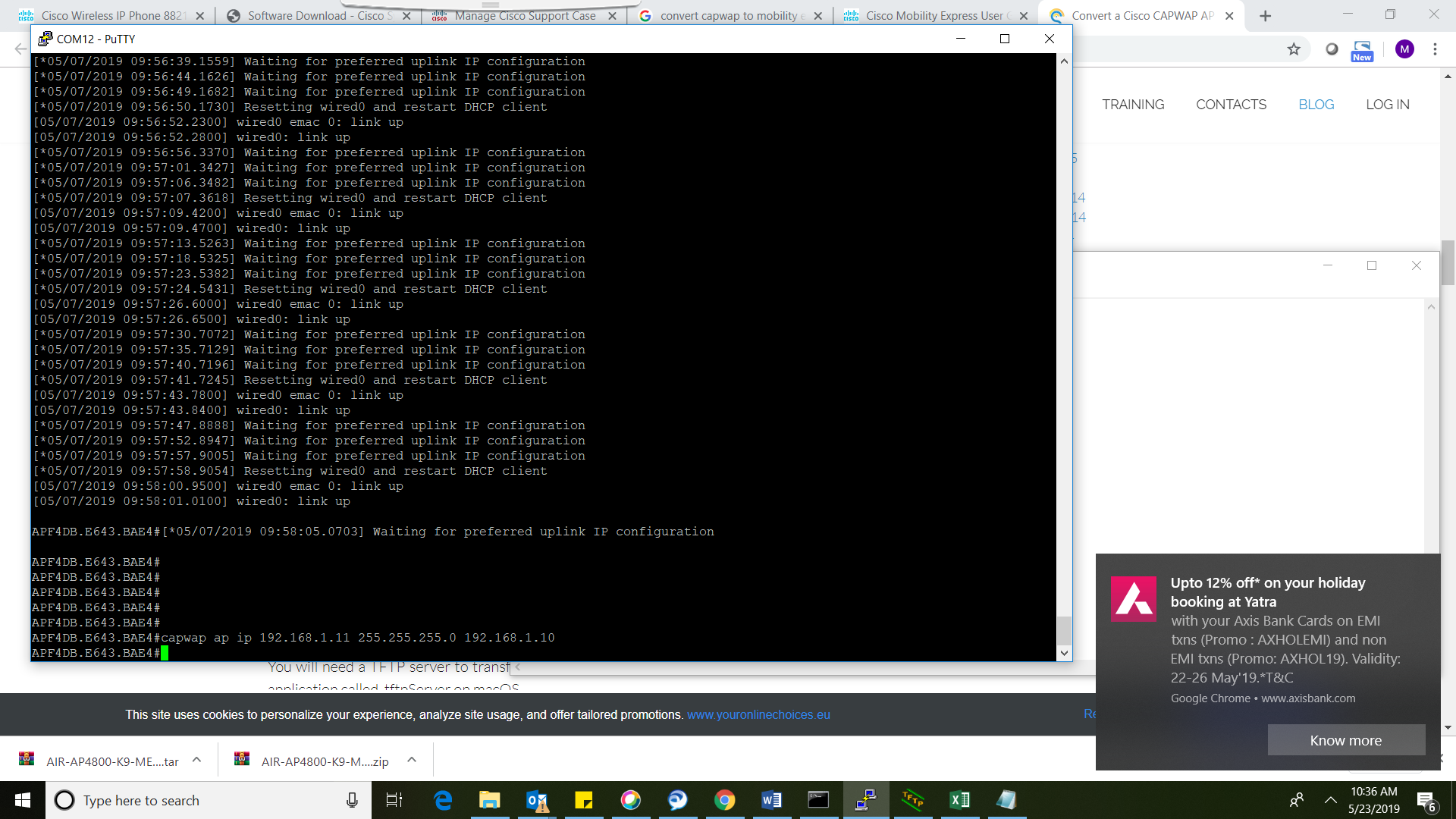The width and height of the screenshot is (1456, 819).
Task: Click microphone icon in search box
Action: click(352, 800)
